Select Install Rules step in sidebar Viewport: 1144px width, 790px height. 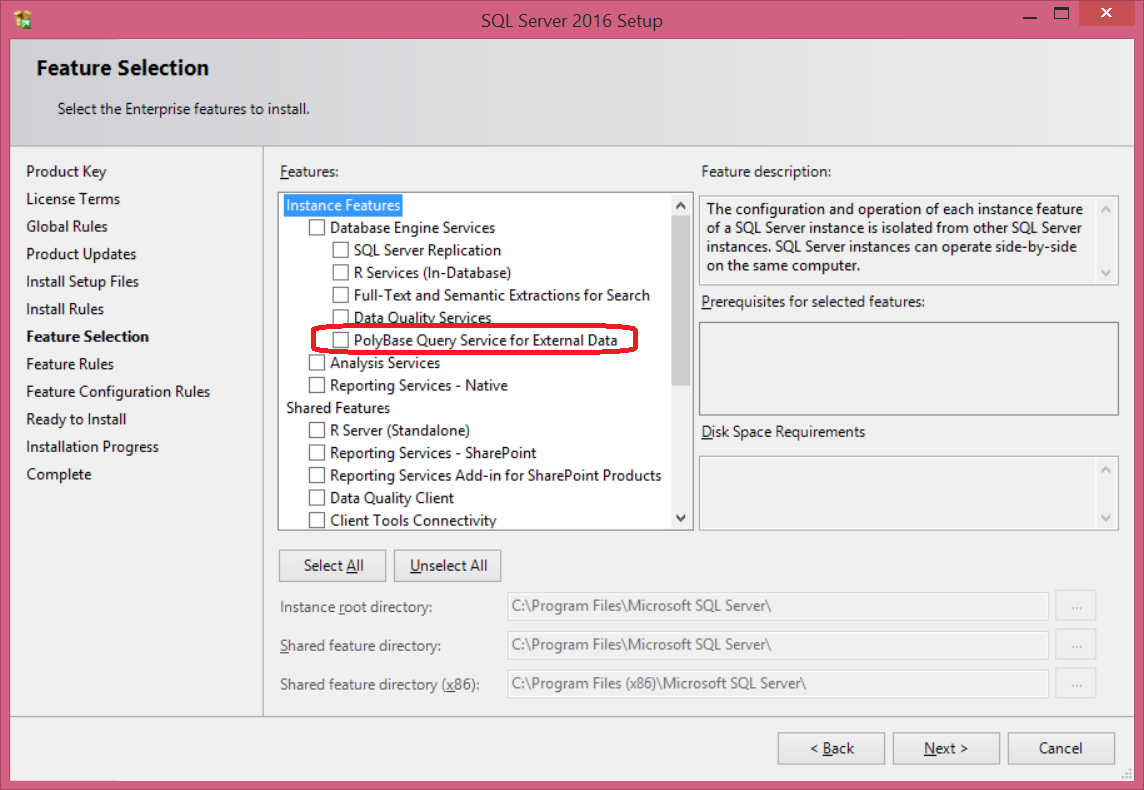click(65, 309)
